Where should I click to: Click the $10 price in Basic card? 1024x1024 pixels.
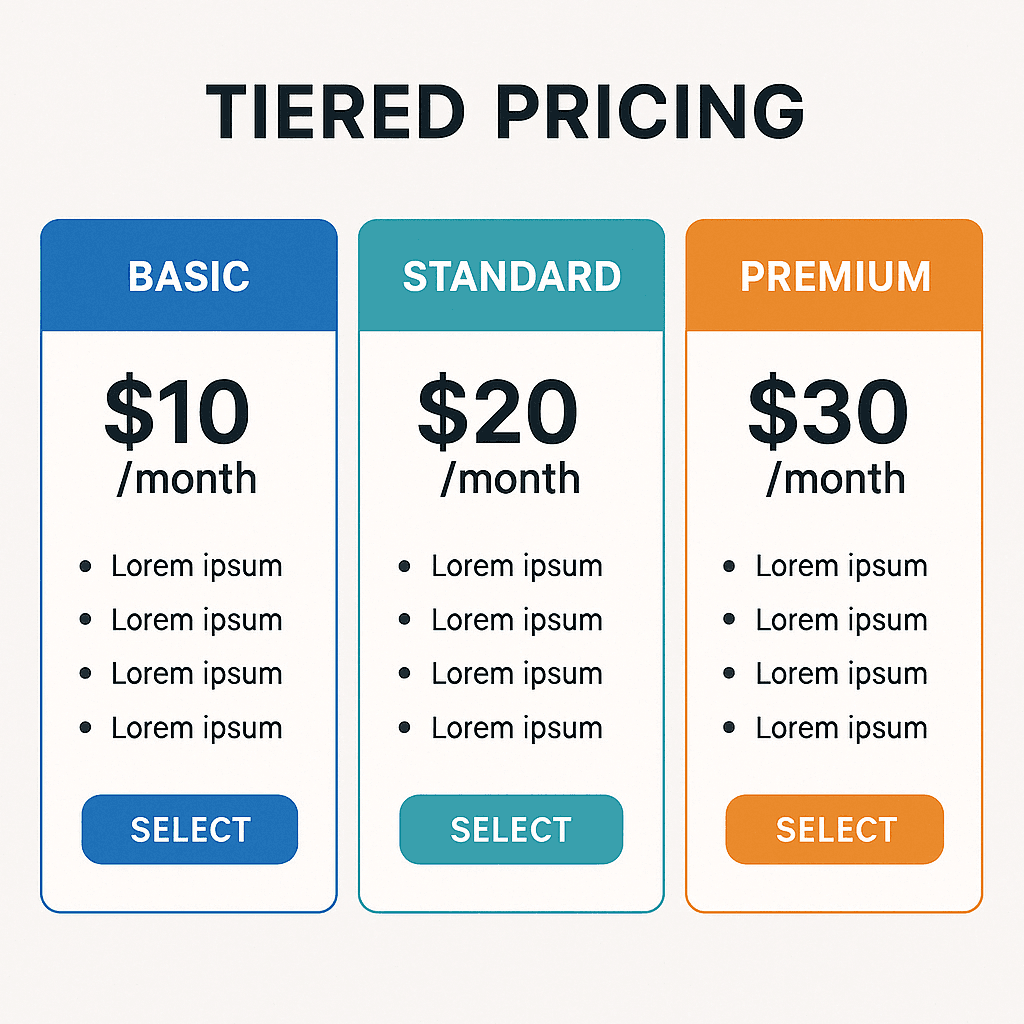pyautogui.click(x=177, y=412)
